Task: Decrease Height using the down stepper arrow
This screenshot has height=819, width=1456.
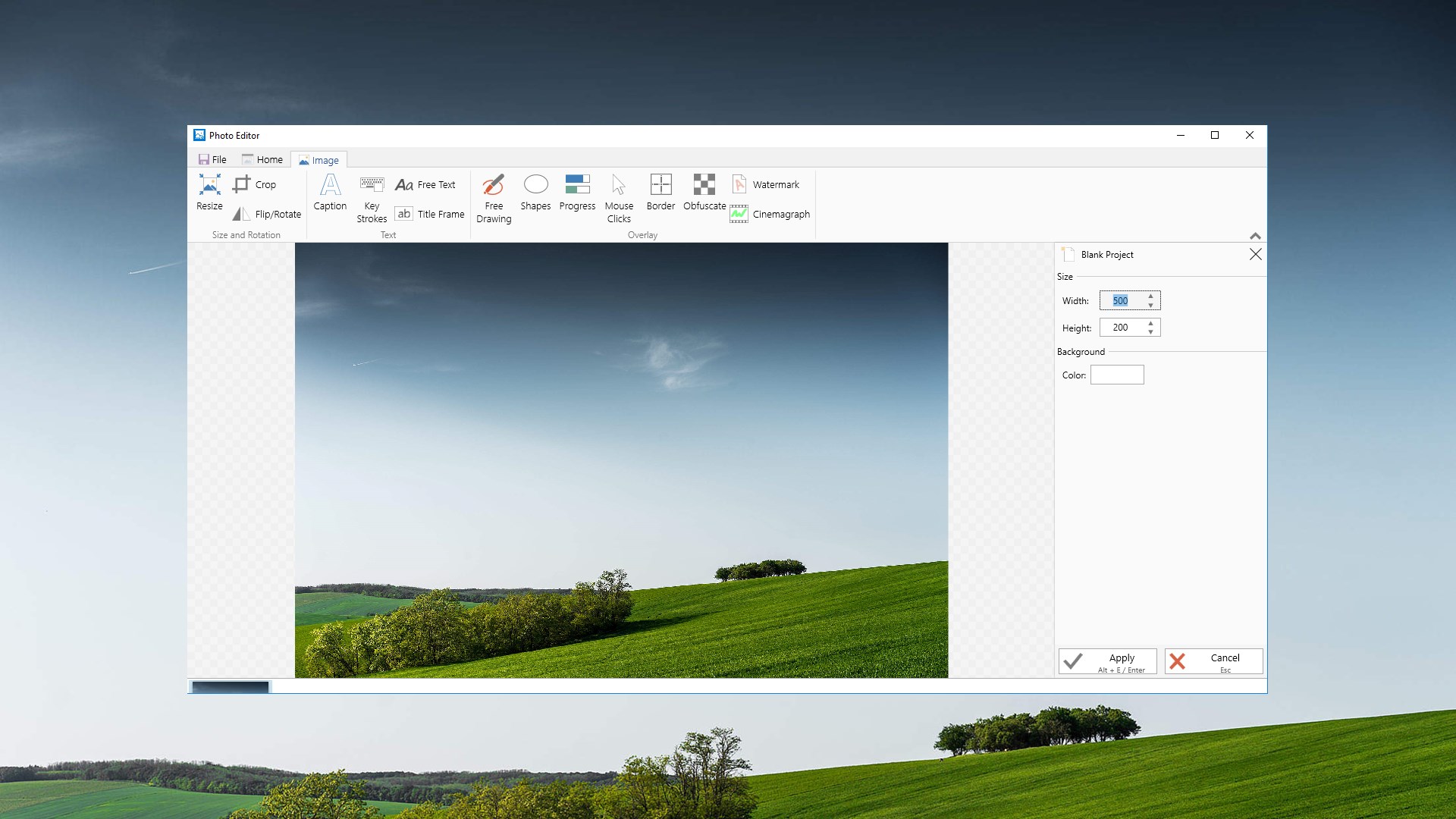Action: point(1151,331)
